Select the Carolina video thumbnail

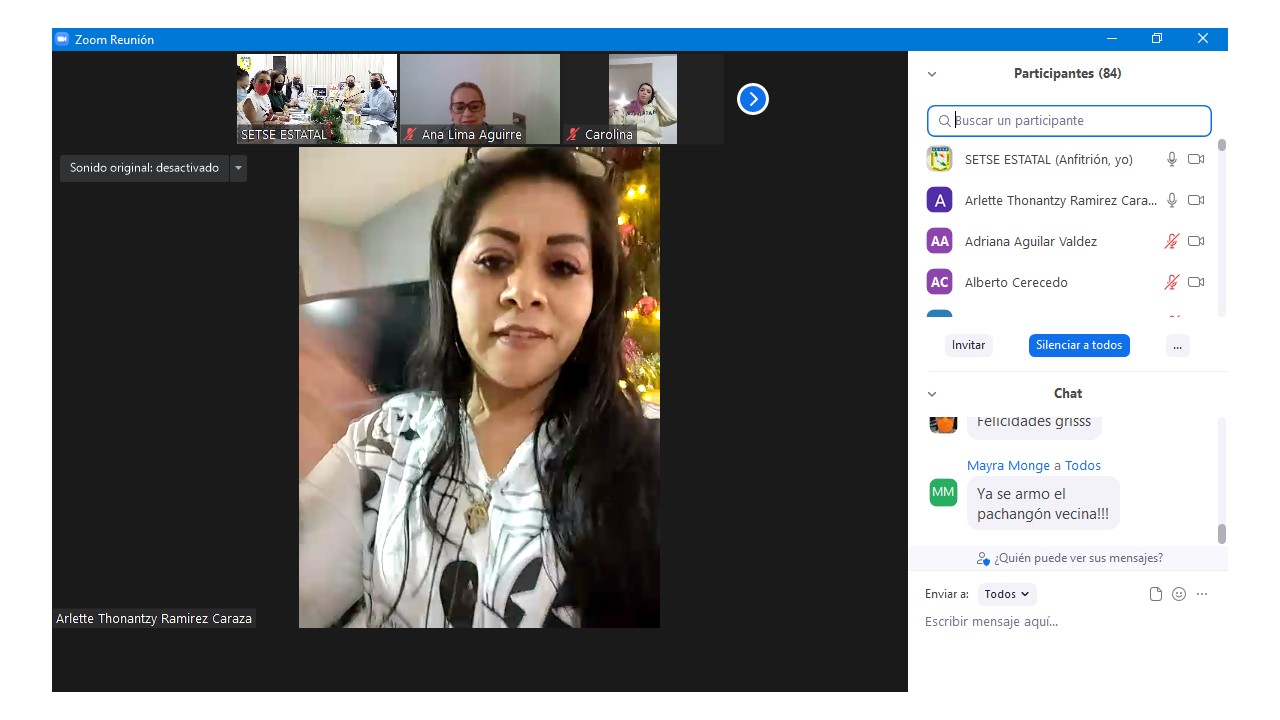pos(643,99)
